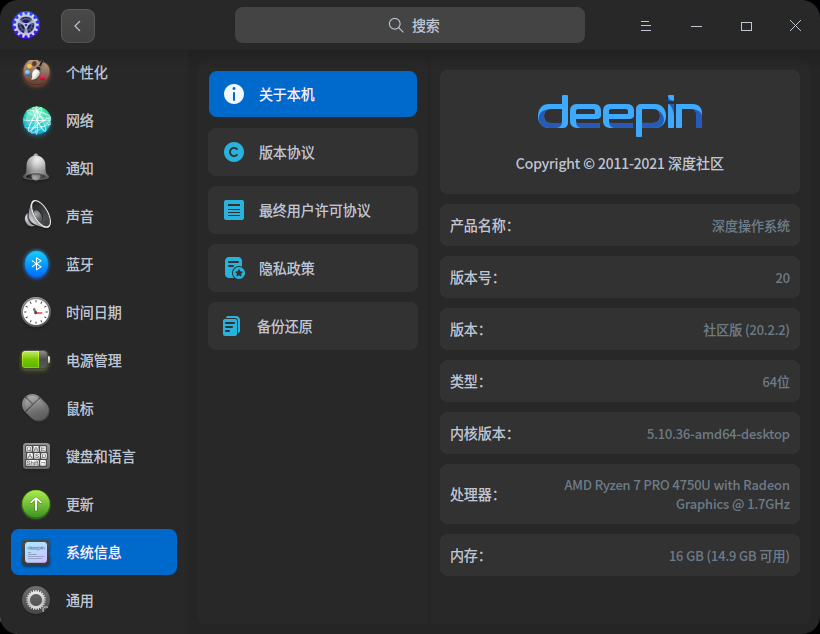Open the 个性化 category
The width and height of the screenshot is (820, 634).
(94, 73)
